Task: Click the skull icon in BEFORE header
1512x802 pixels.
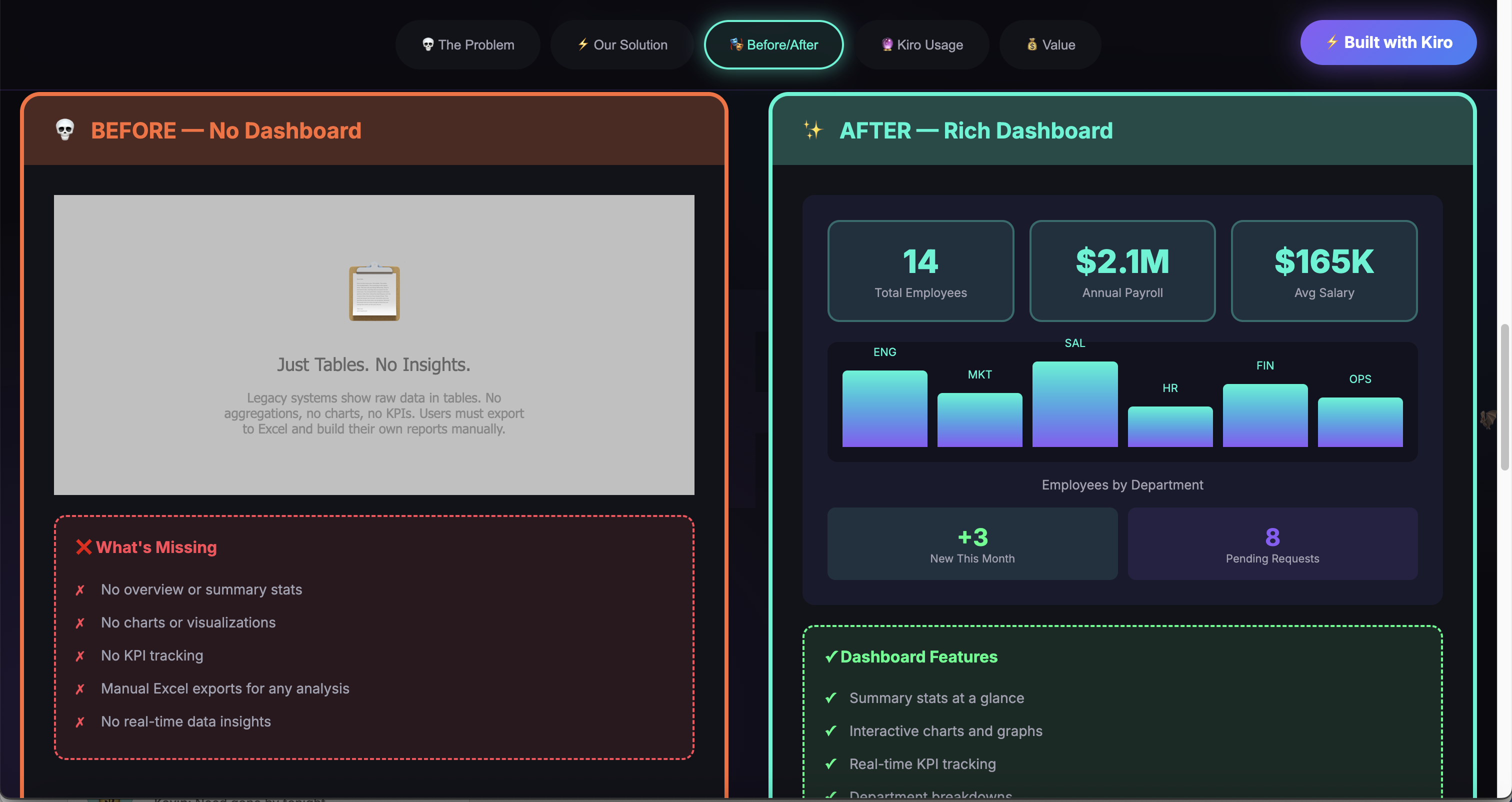Action: (64, 130)
